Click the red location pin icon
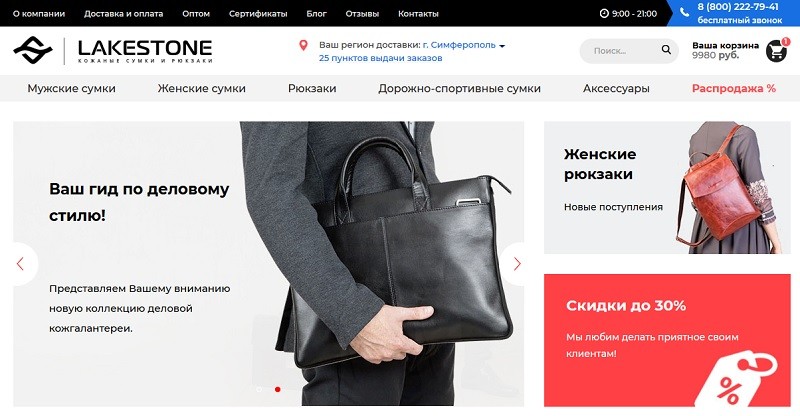The image size is (800, 416). [303, 45]
